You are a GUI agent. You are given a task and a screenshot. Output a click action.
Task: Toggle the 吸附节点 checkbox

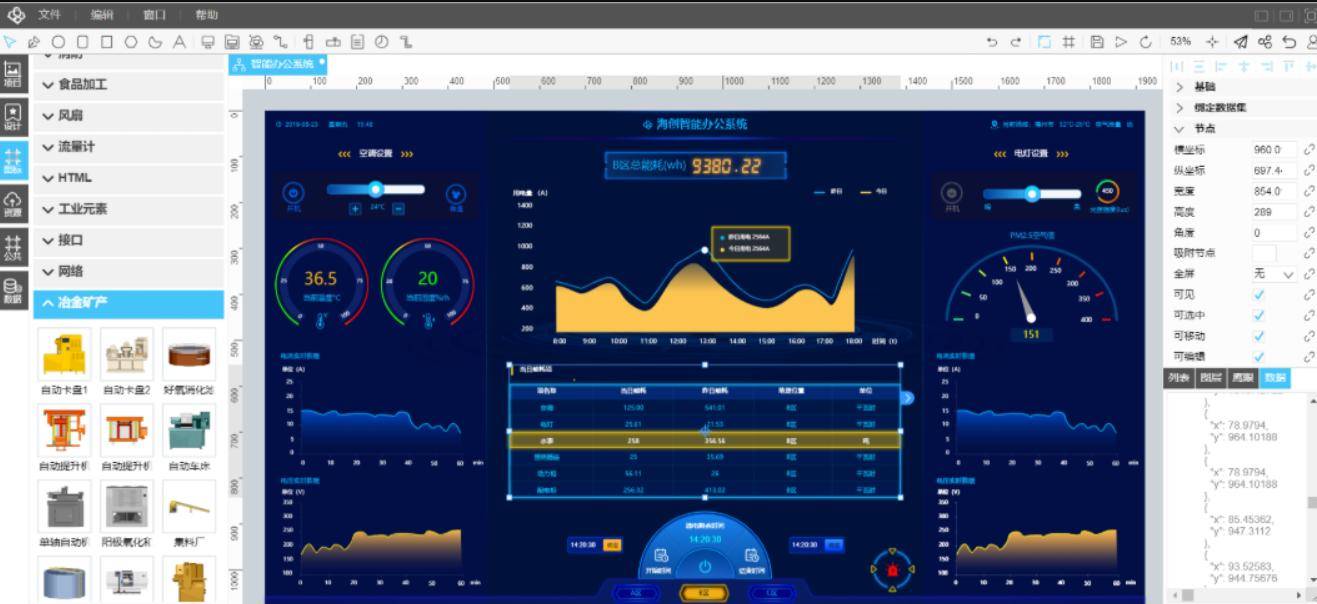[x=1264, y=253]
